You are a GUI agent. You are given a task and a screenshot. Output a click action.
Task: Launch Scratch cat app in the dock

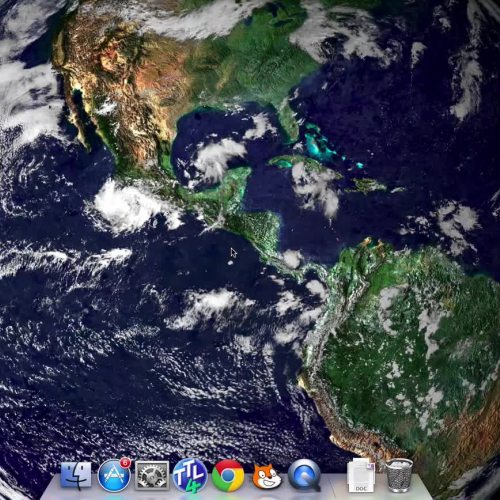click(x=266, y=477)
